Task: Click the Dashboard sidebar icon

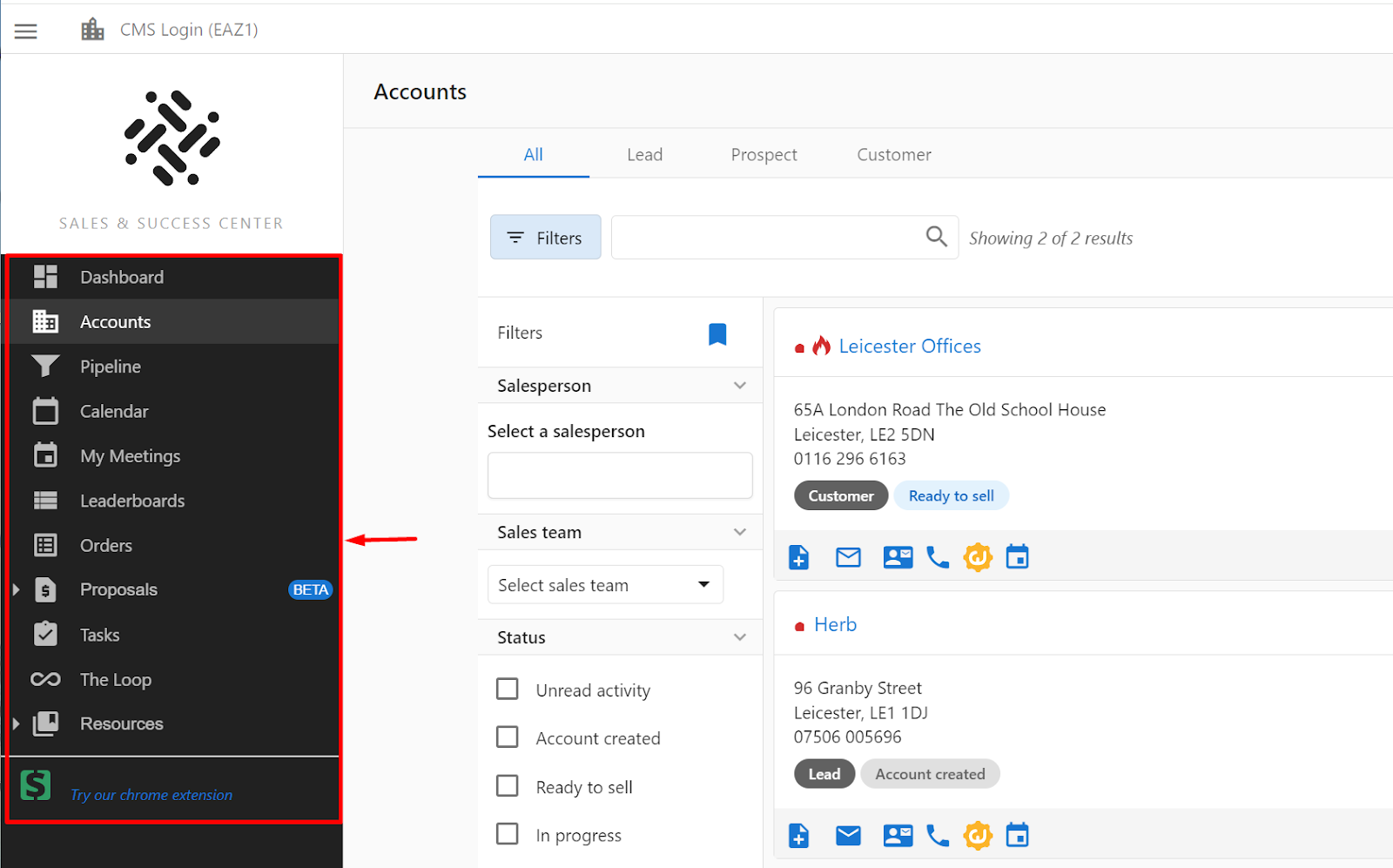Action: 45,277
